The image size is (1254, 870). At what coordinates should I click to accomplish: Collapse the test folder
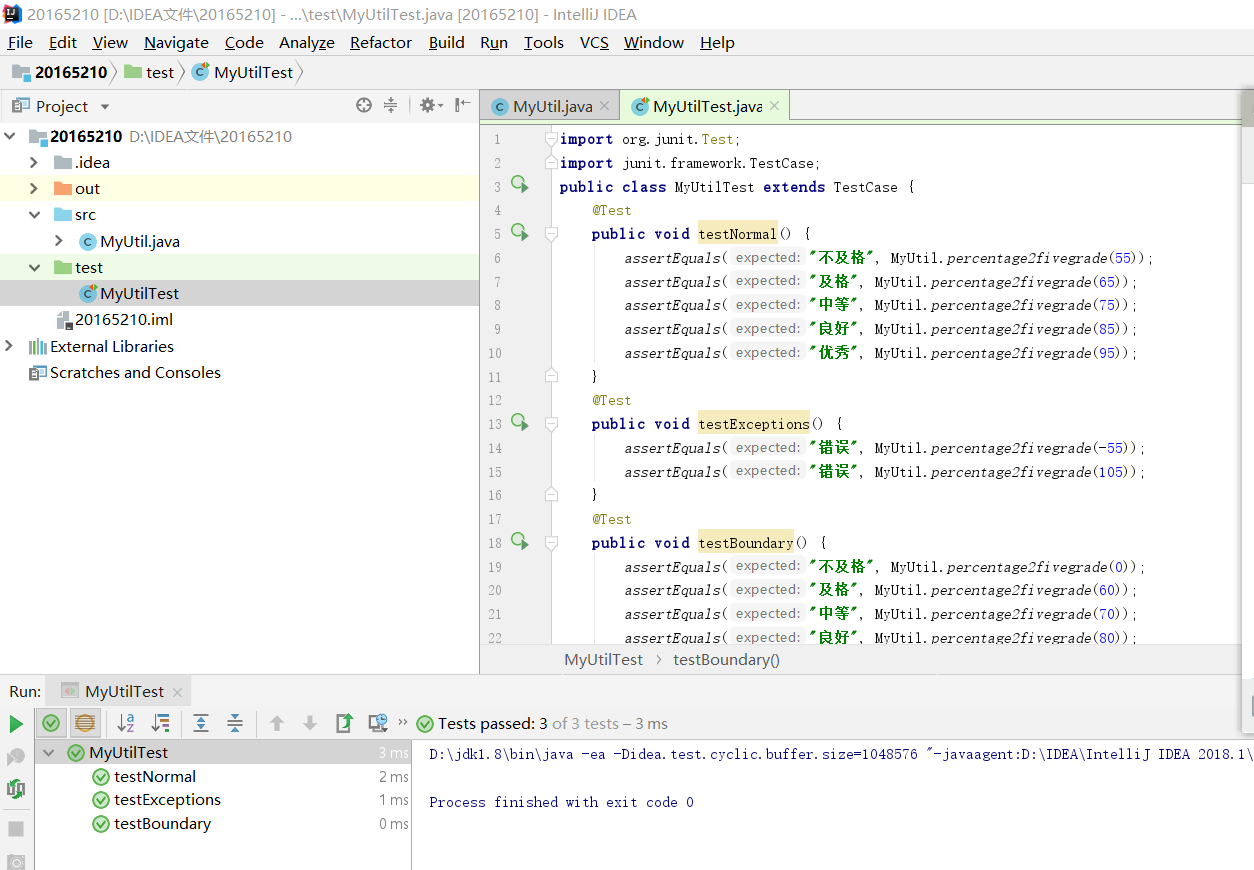34,268
